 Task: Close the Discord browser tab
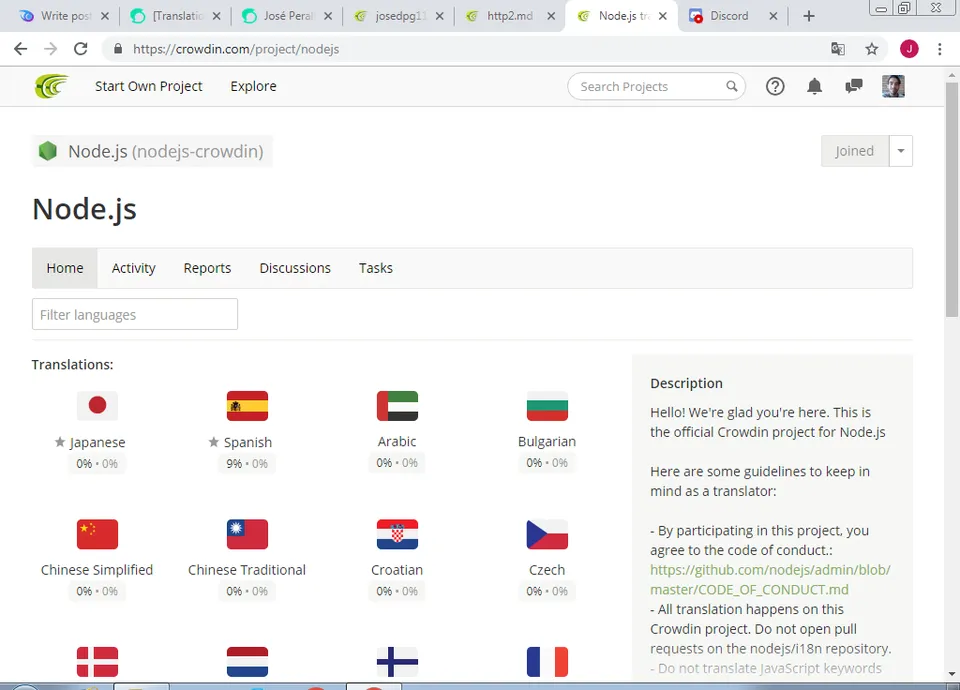(773, 16)
